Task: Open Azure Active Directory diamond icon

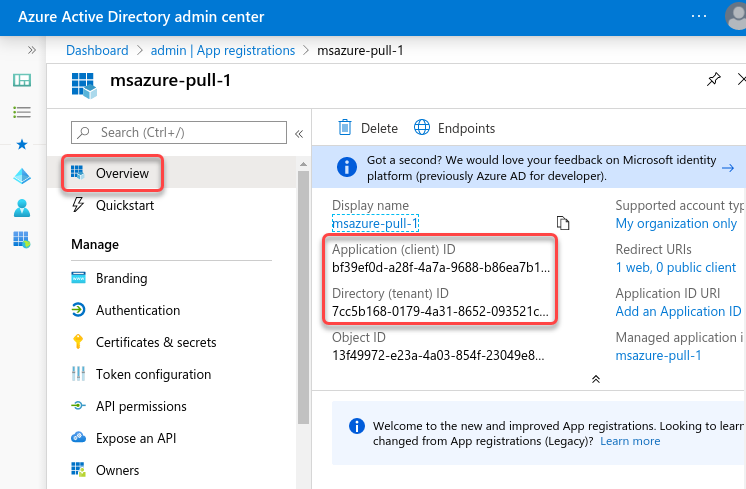Action: point(21,176)
